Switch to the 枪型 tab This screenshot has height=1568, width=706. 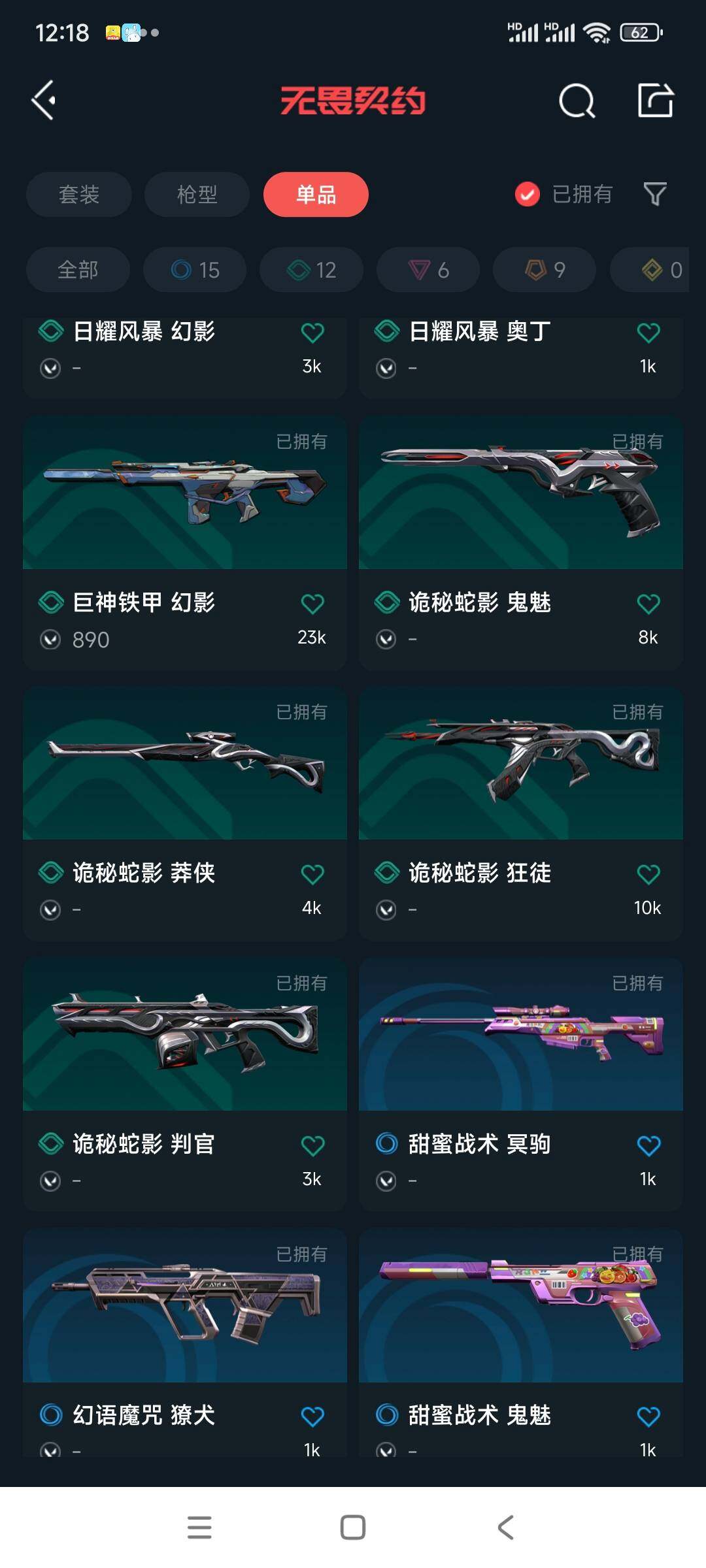(x=197, y=194)
